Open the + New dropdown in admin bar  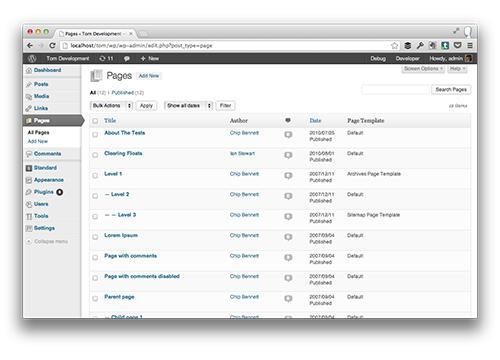[x=149, y=58]
